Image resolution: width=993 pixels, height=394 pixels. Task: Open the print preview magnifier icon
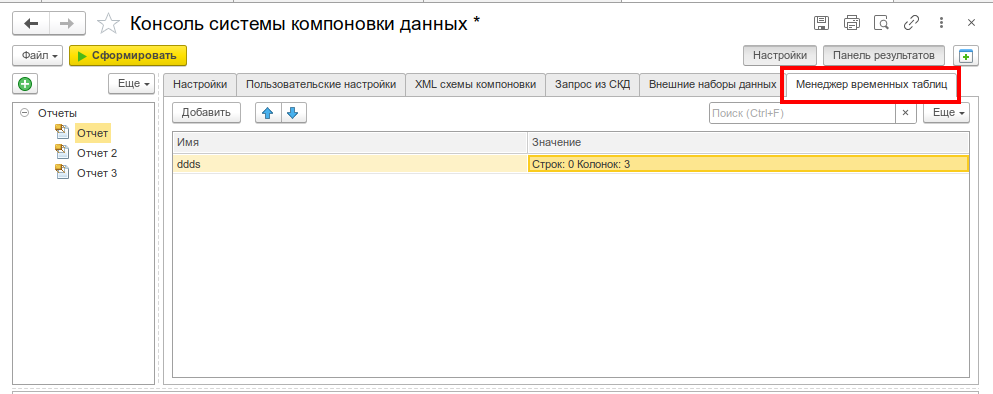pyautogui.click(x=881, y=23)
